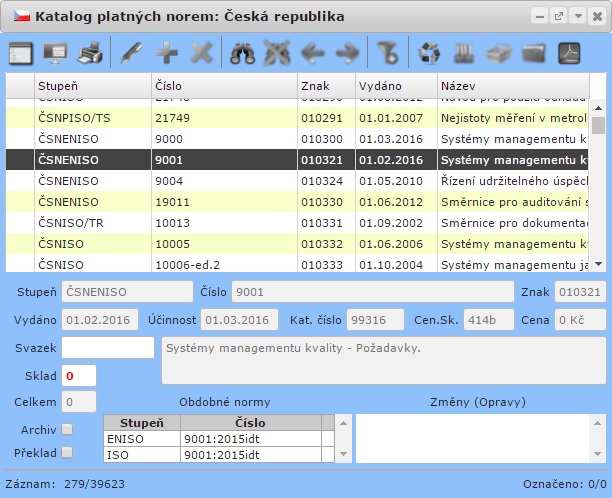Screen dimensions: 612x498
Task: Click the PDF document icon
Action: point(569,53)
